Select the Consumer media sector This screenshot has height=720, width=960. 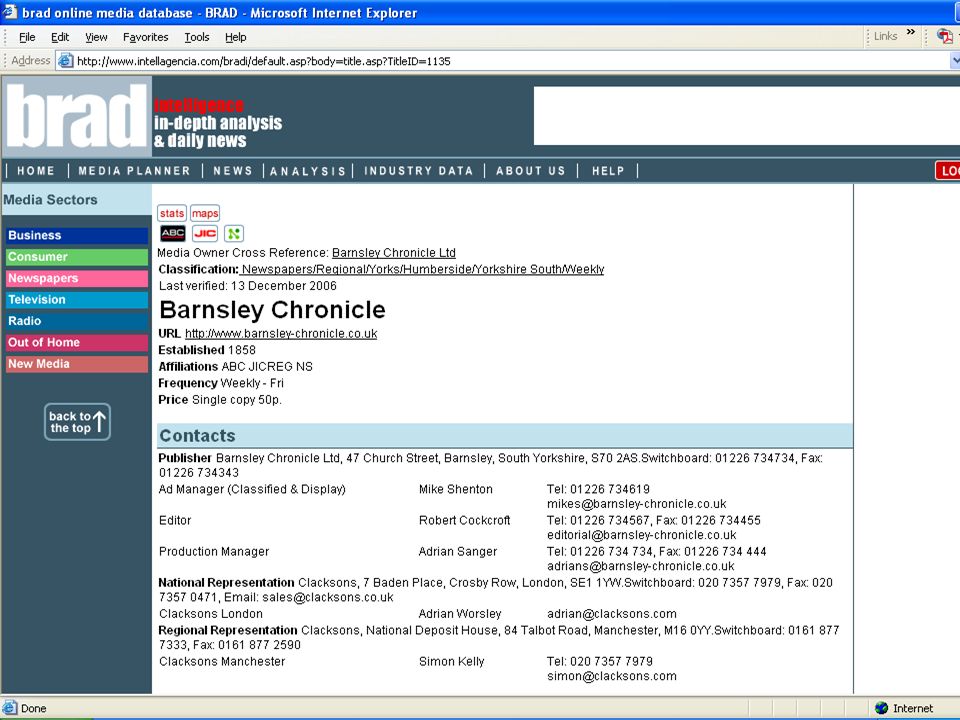(77, 257)
